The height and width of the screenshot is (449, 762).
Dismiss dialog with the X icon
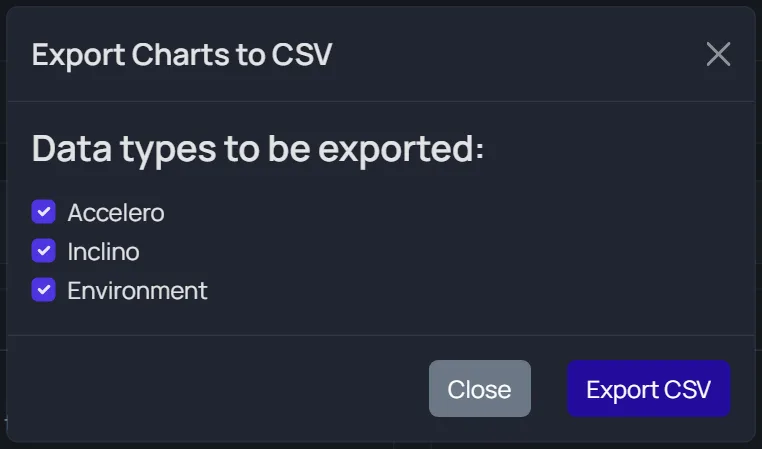pos(718,53)
